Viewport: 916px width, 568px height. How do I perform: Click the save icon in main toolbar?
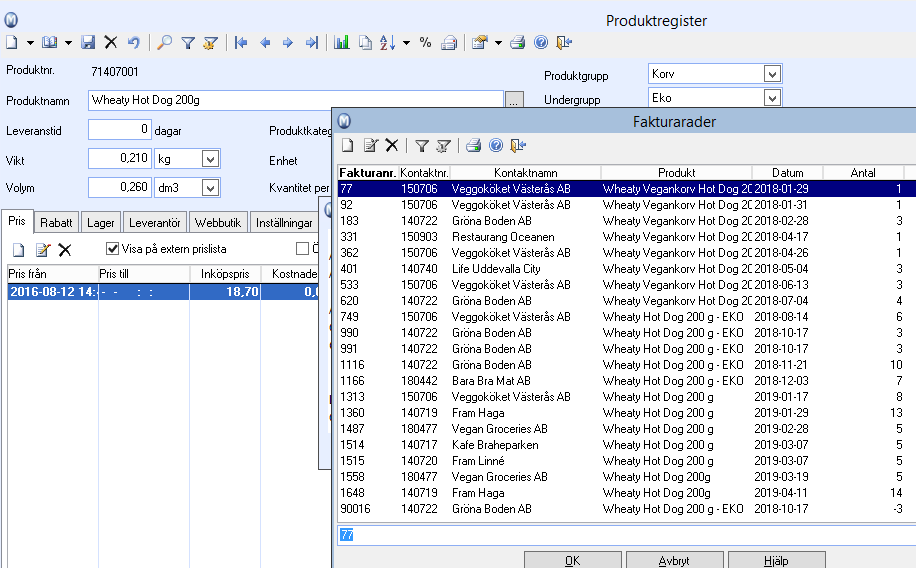point(88,43)
